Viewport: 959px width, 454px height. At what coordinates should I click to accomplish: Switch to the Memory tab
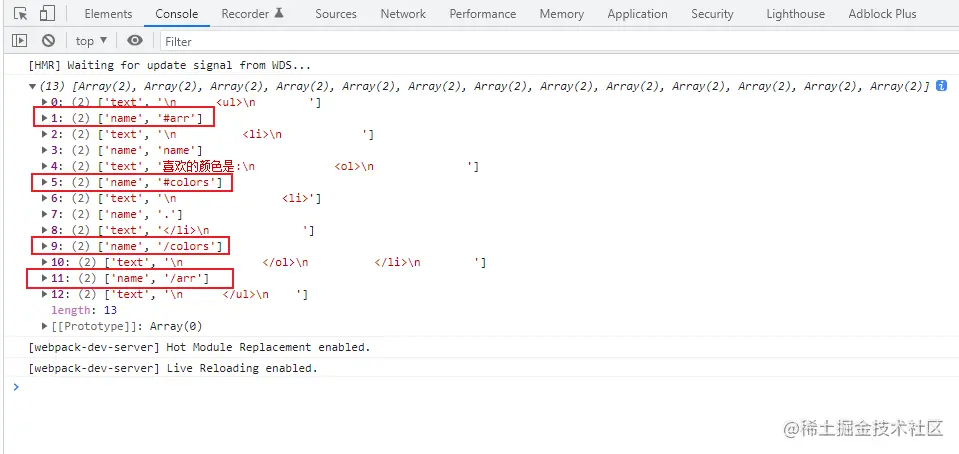point(561,13)
